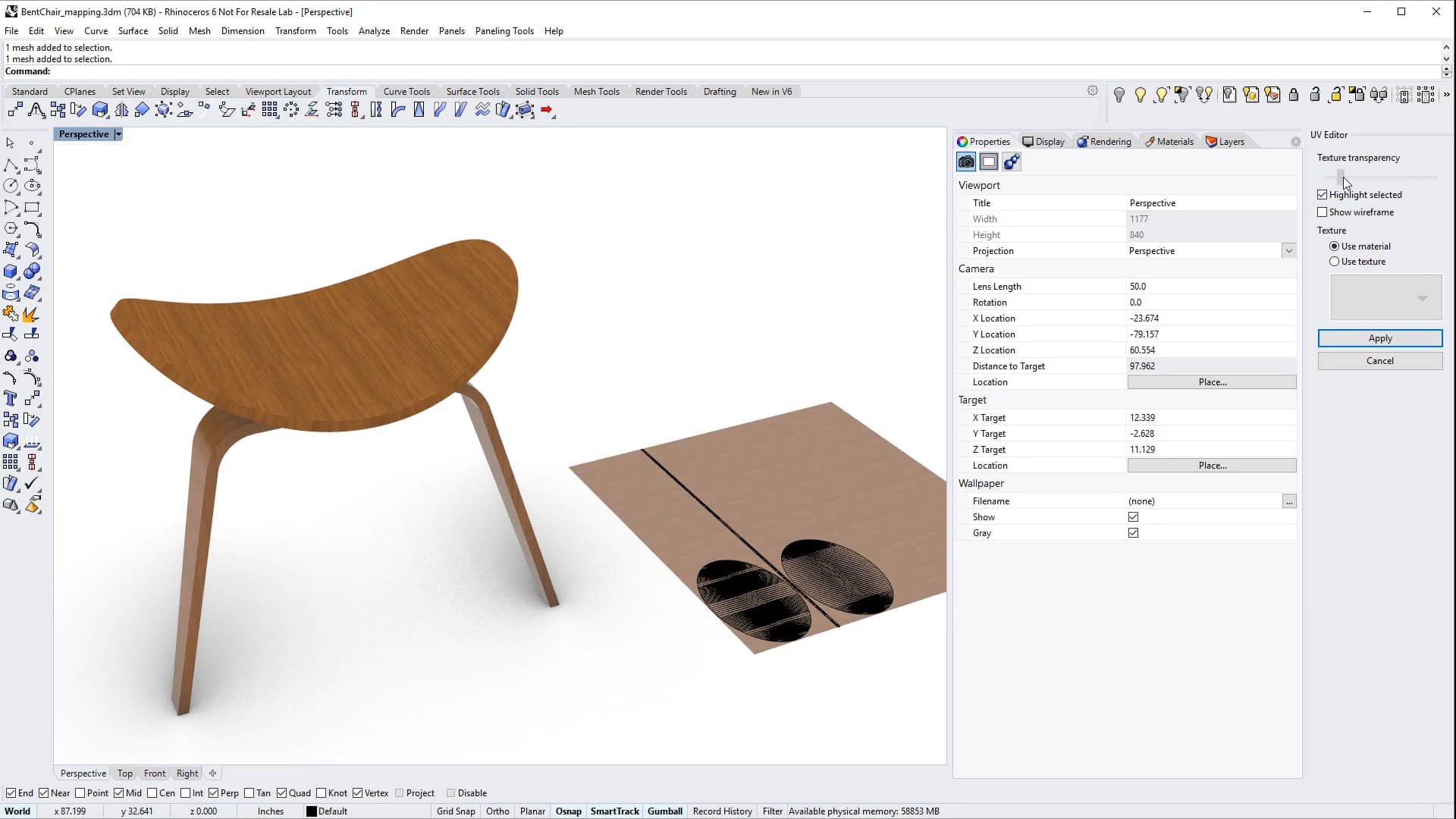Open the Perspective viewport title dropdown

tap(118, 133)
